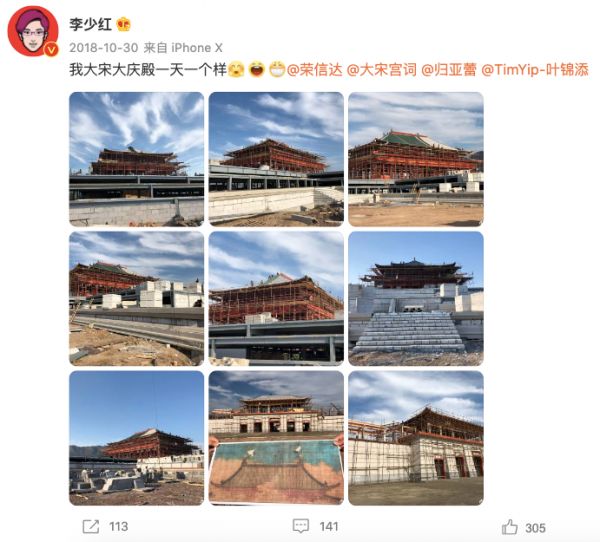The image size is (600, 542).
Task: Open the @归亚蕾 mention link
Action: click(448, 70)
